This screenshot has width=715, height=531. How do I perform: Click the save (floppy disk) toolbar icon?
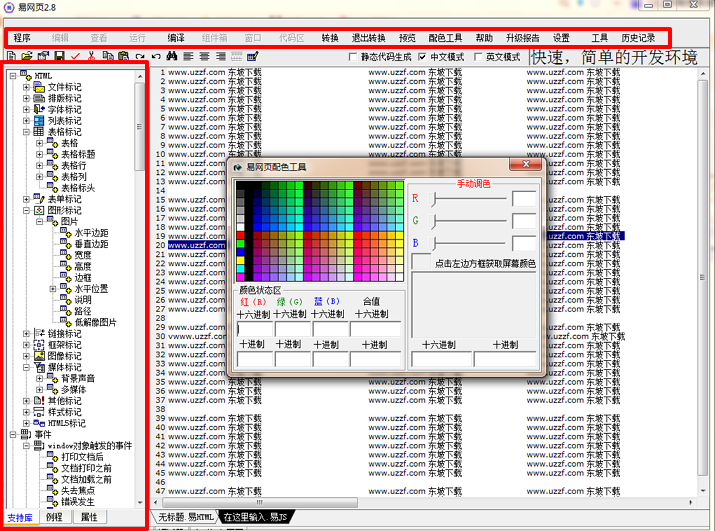click(59, 57)
